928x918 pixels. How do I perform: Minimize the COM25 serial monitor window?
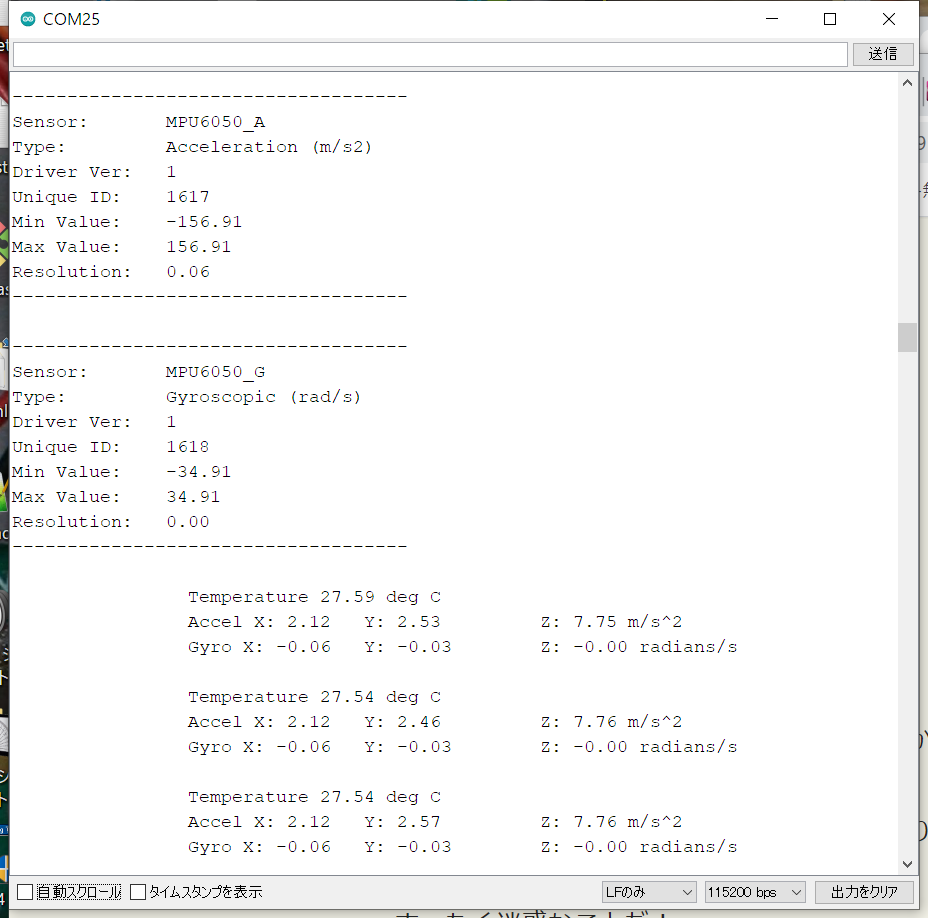(x=771, y=20)
